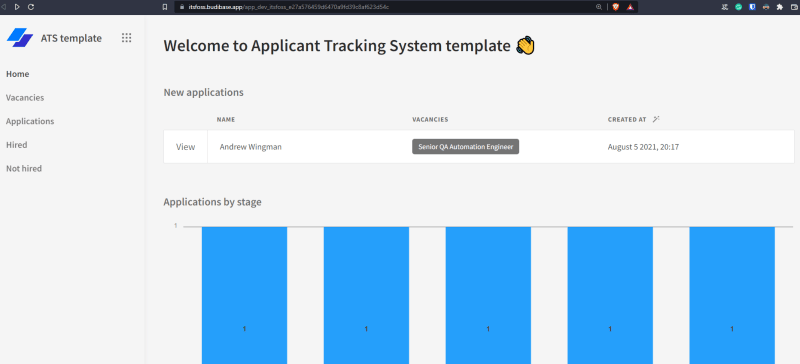This screenshot has width=800, height=364.
Task: Click the last blue bar in chart
Action: click(x=732, y=295)
